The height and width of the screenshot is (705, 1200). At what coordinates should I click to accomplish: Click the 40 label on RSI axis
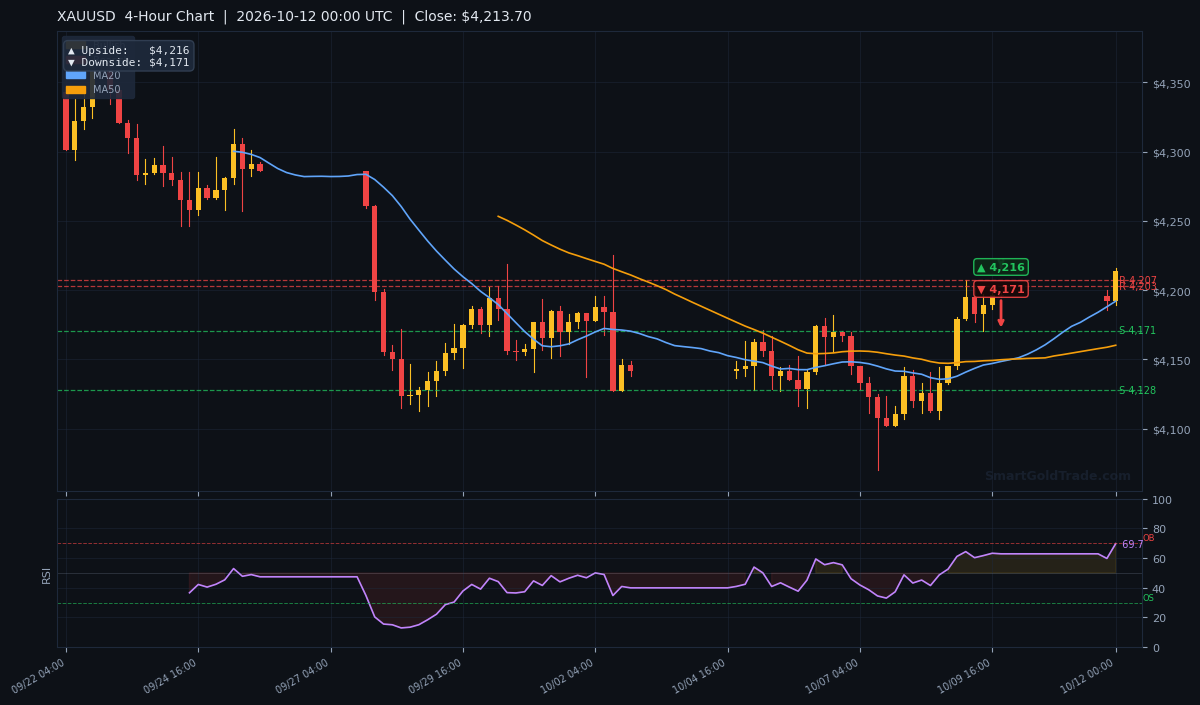(1159, 589)
